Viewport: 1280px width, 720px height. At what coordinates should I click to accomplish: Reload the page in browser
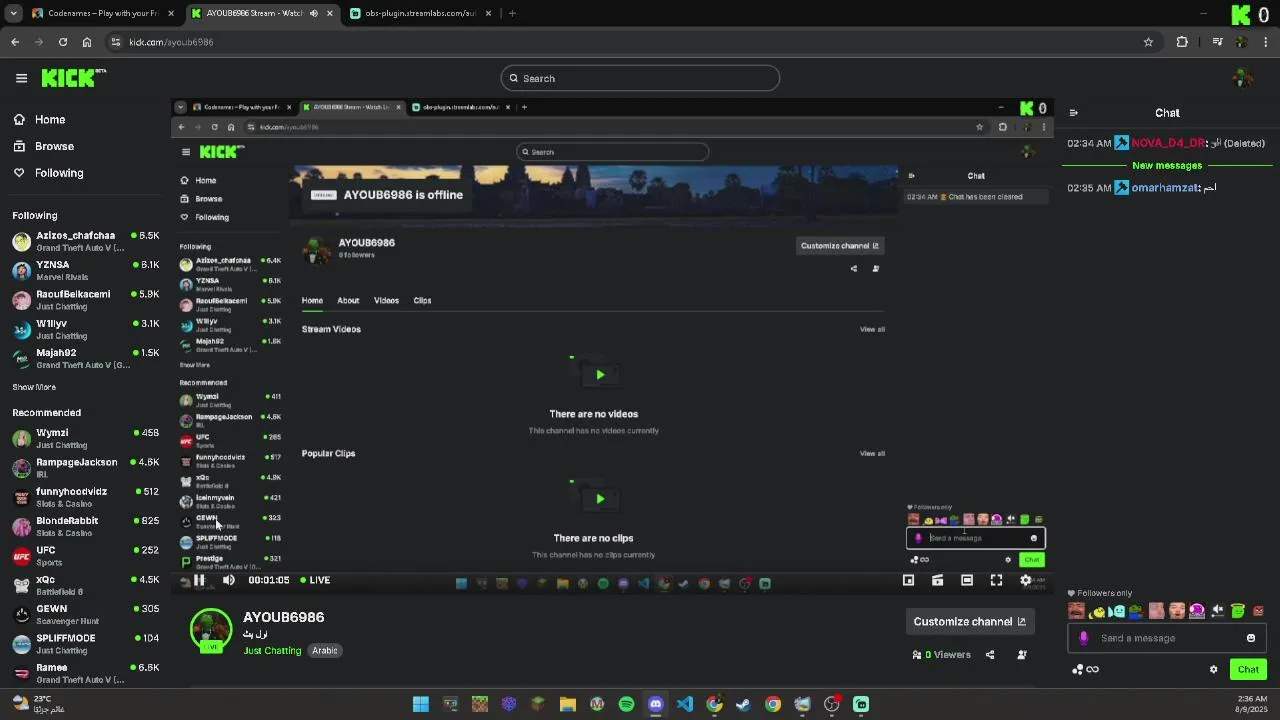point(63,42)
